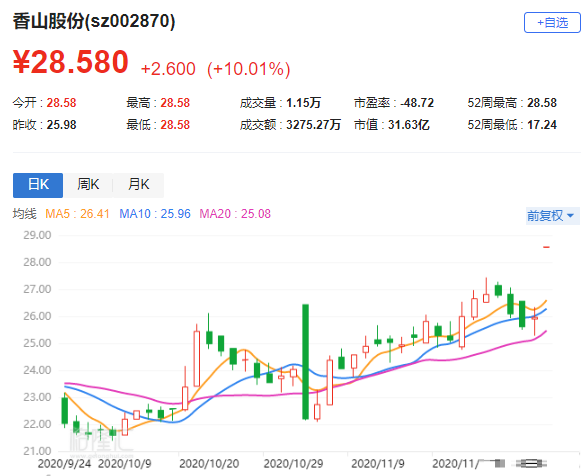
Task: Click the 2020/9/24 date axis label
Action: click(x=64, y=464)
